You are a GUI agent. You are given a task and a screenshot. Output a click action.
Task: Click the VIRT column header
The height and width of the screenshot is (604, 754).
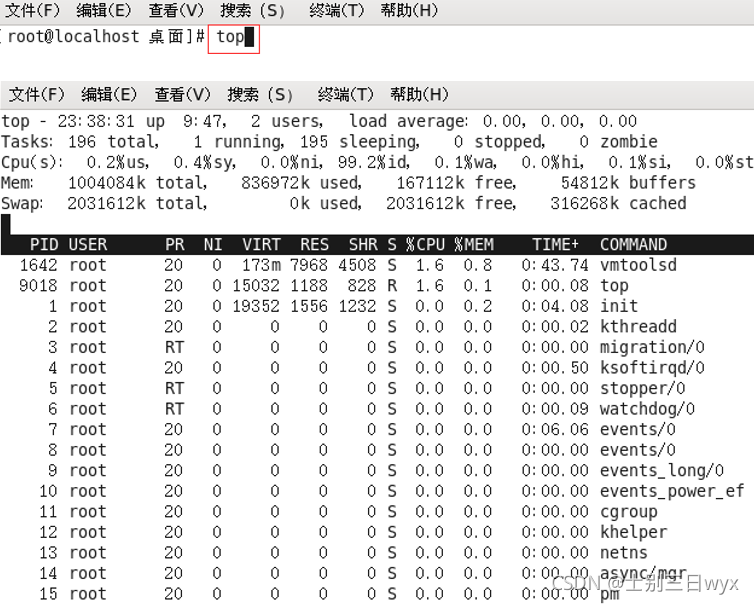[261, 245]
